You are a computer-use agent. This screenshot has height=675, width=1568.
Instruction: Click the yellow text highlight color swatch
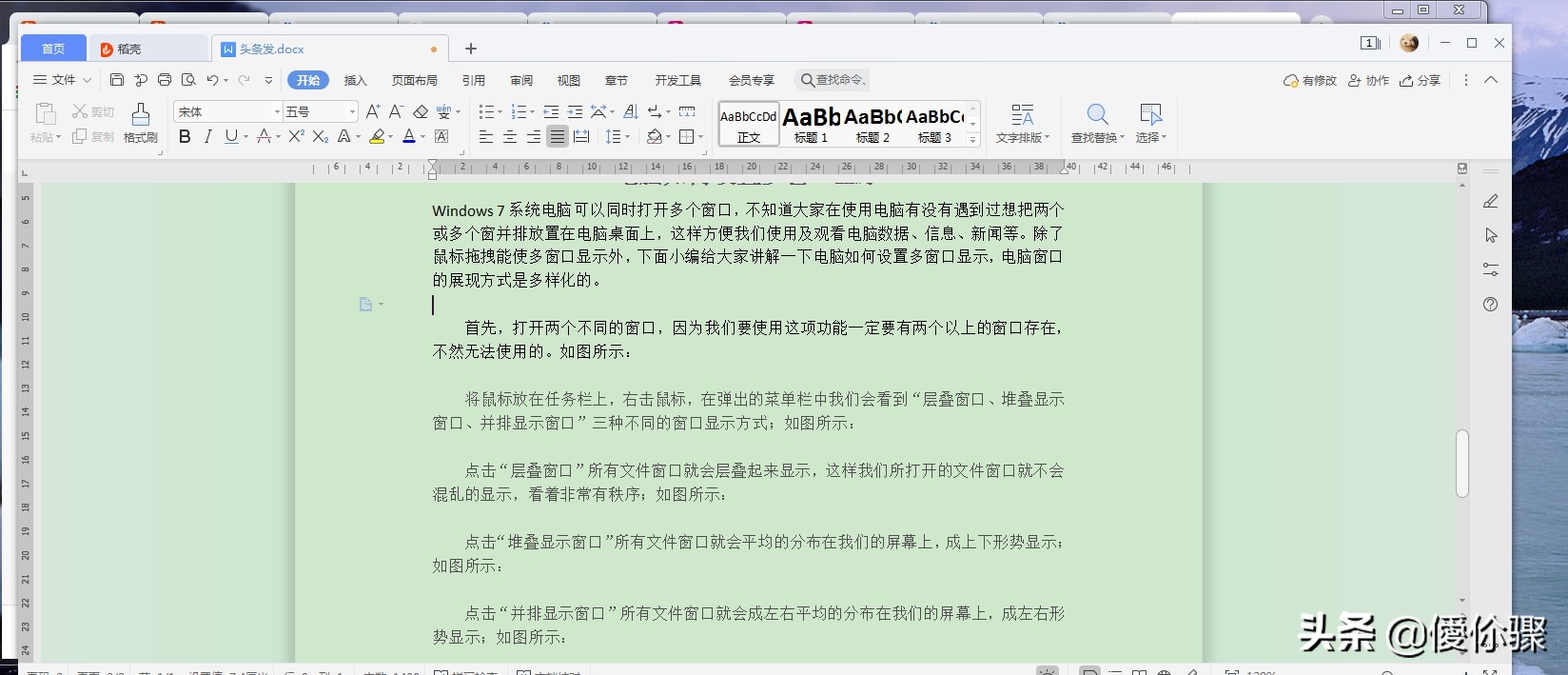(377, 137)
